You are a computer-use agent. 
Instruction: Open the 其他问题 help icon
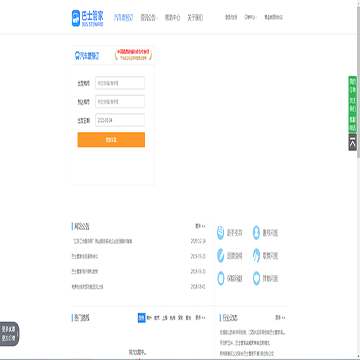tap(256, 278)
